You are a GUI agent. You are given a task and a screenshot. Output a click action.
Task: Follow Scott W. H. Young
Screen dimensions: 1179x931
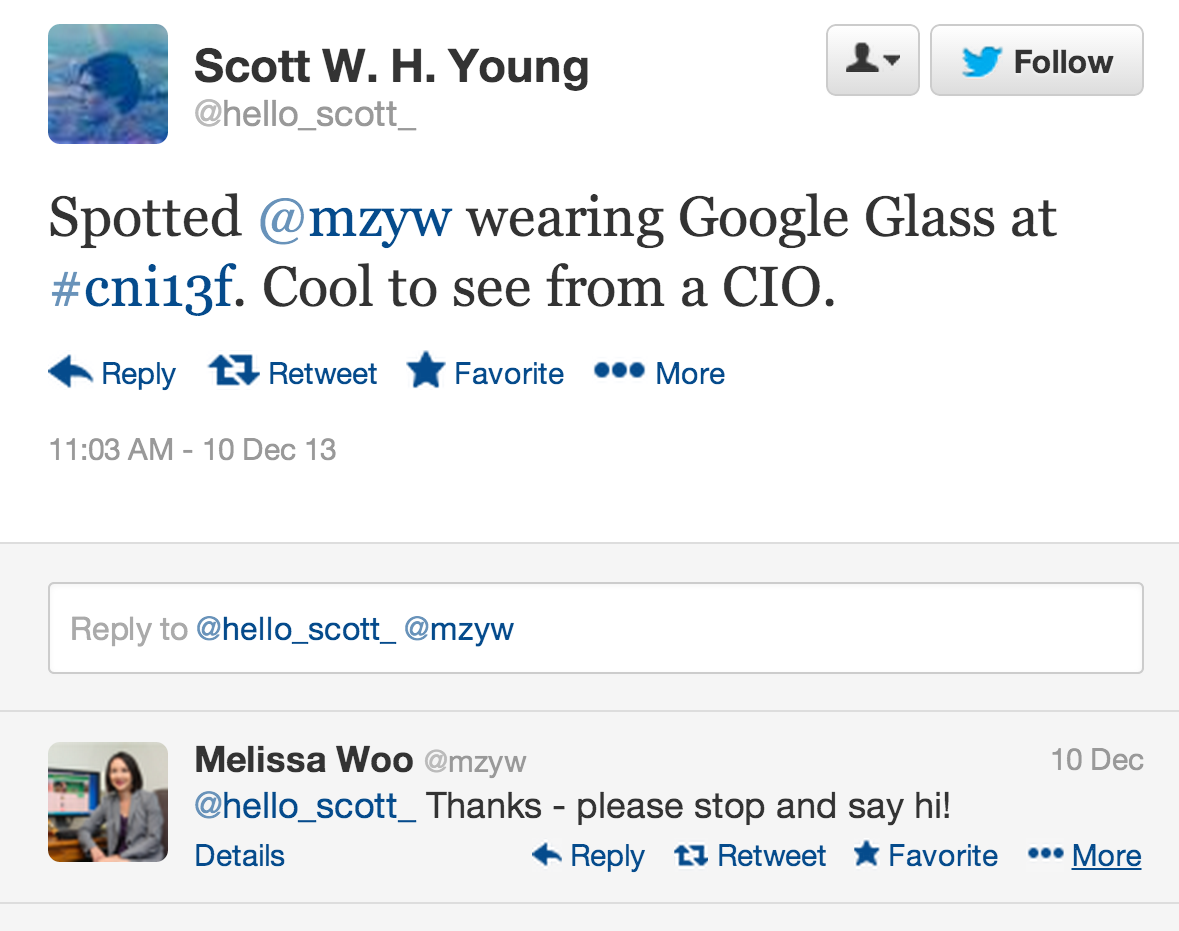[1036, 61]
